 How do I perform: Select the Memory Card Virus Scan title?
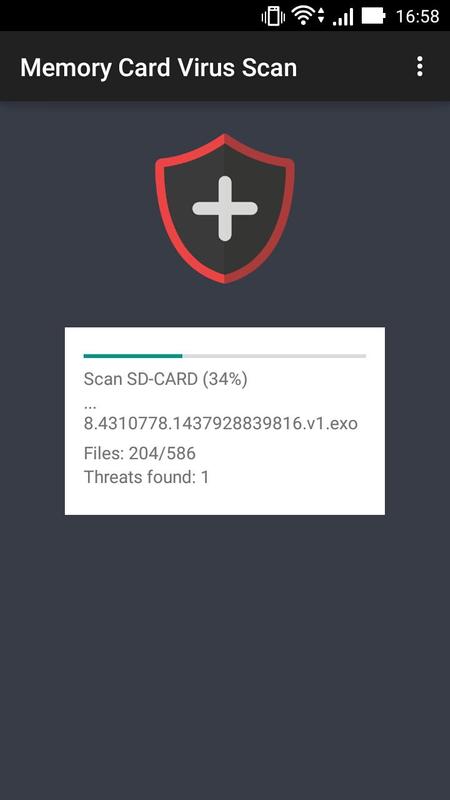(x=158, y=67)
